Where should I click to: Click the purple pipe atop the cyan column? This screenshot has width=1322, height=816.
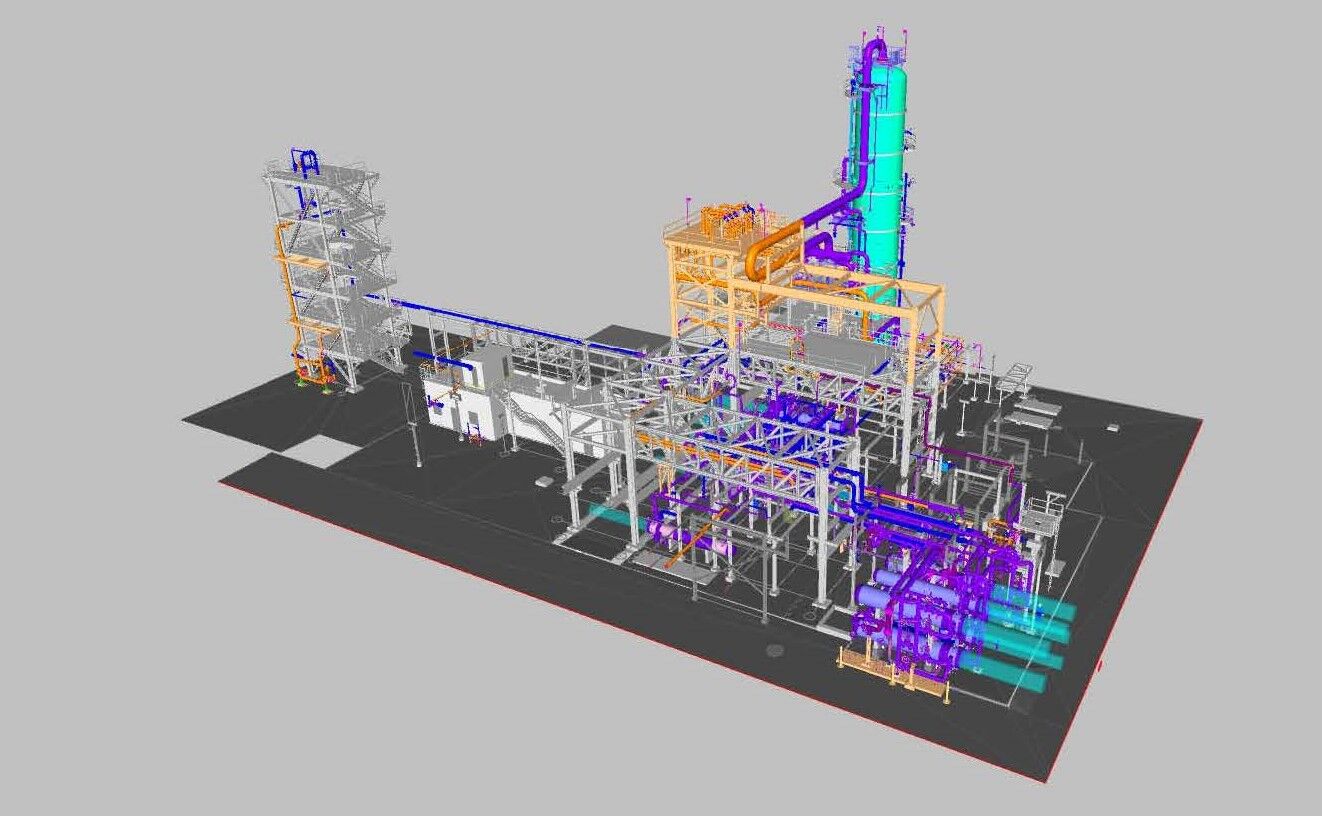875,50
